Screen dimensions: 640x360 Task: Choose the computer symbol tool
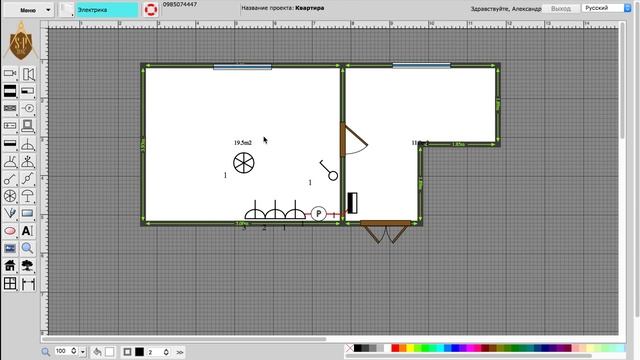pyautogui.click(x=28, y=126)
